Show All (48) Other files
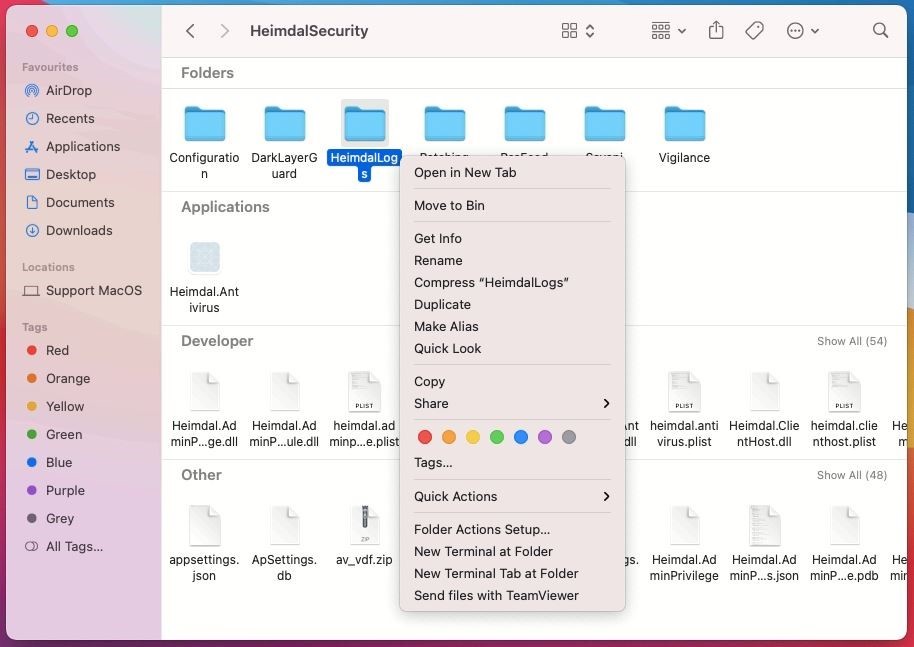The image size is (914, 647). click(x=852, y=475)
